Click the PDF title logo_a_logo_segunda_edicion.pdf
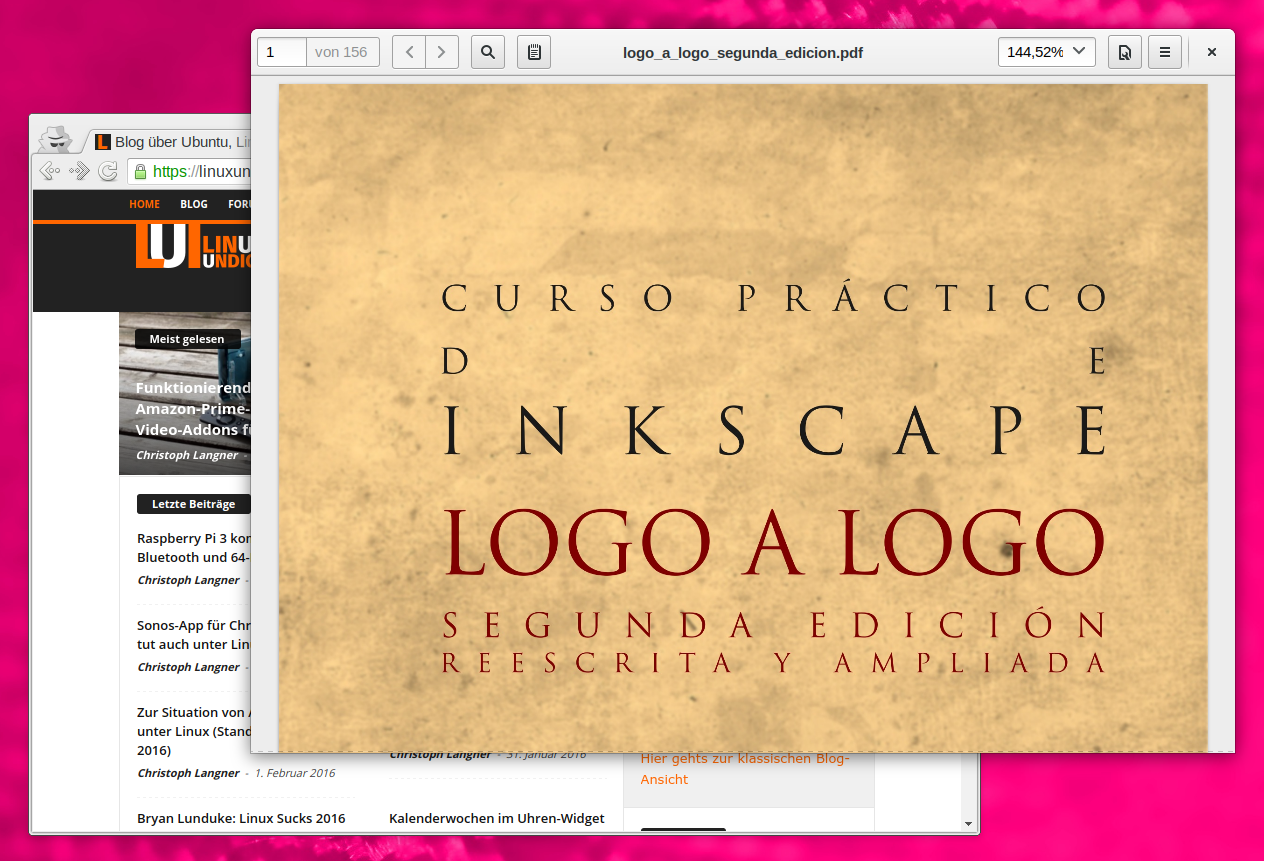Image resolution: width=1264 pixels, height=861 pixels. point(743,52)
